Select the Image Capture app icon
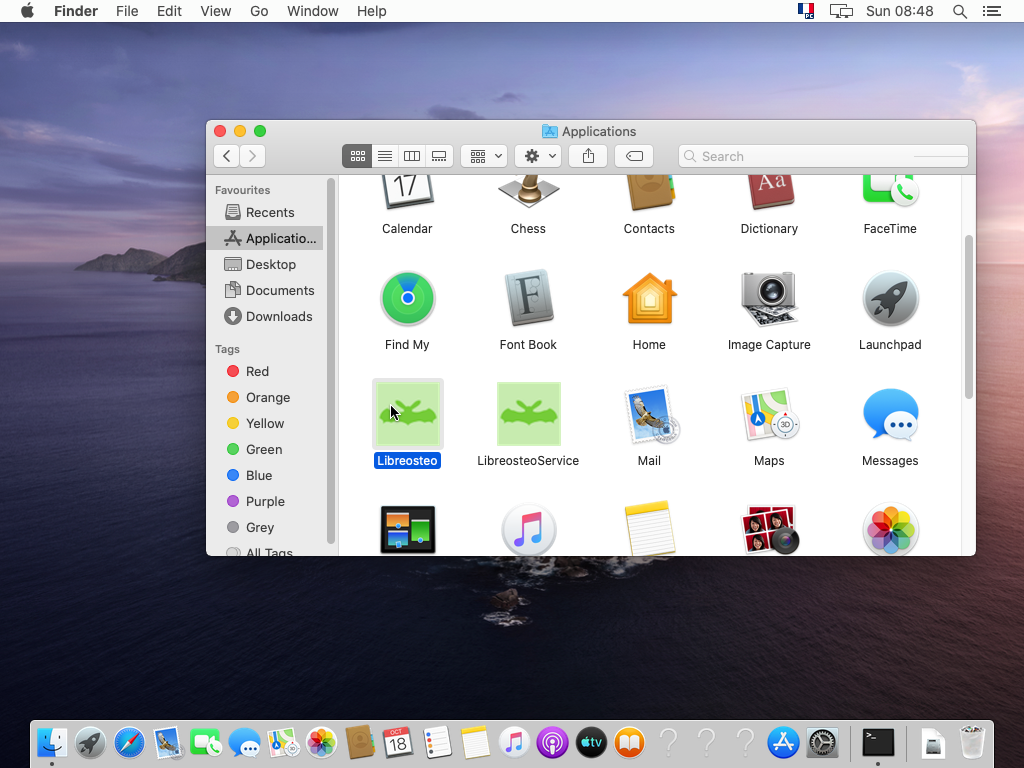Screen dimensions: 1024x768 [769, 298]
